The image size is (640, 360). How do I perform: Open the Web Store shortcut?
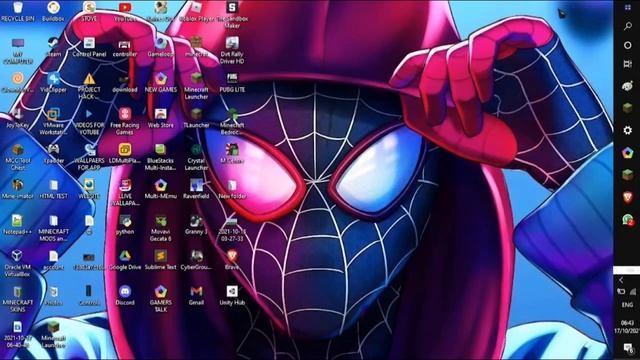161,118
